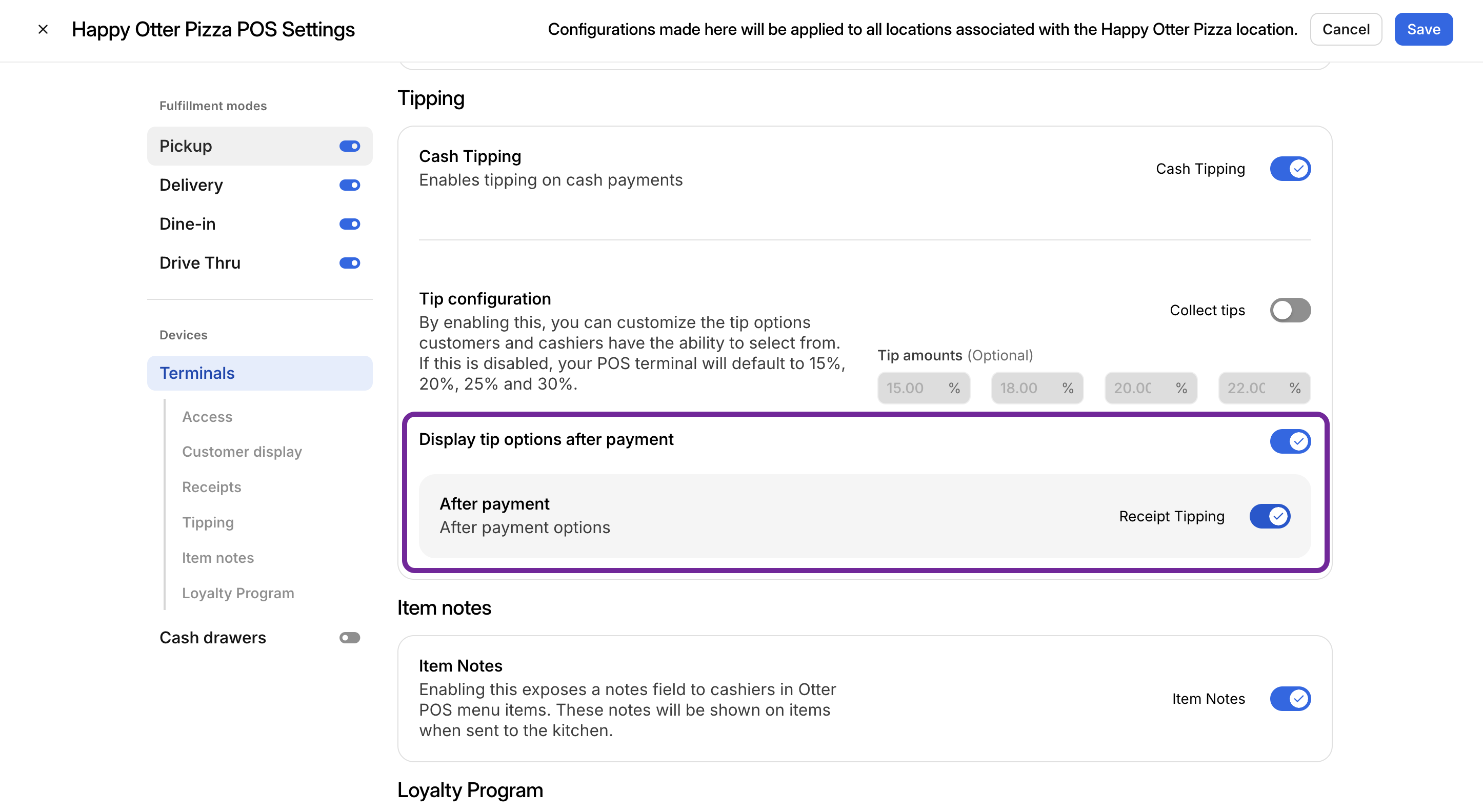Click the 'Devices' sidebar label
This screenshot has height=812, width=1483.
pos(183,335)
